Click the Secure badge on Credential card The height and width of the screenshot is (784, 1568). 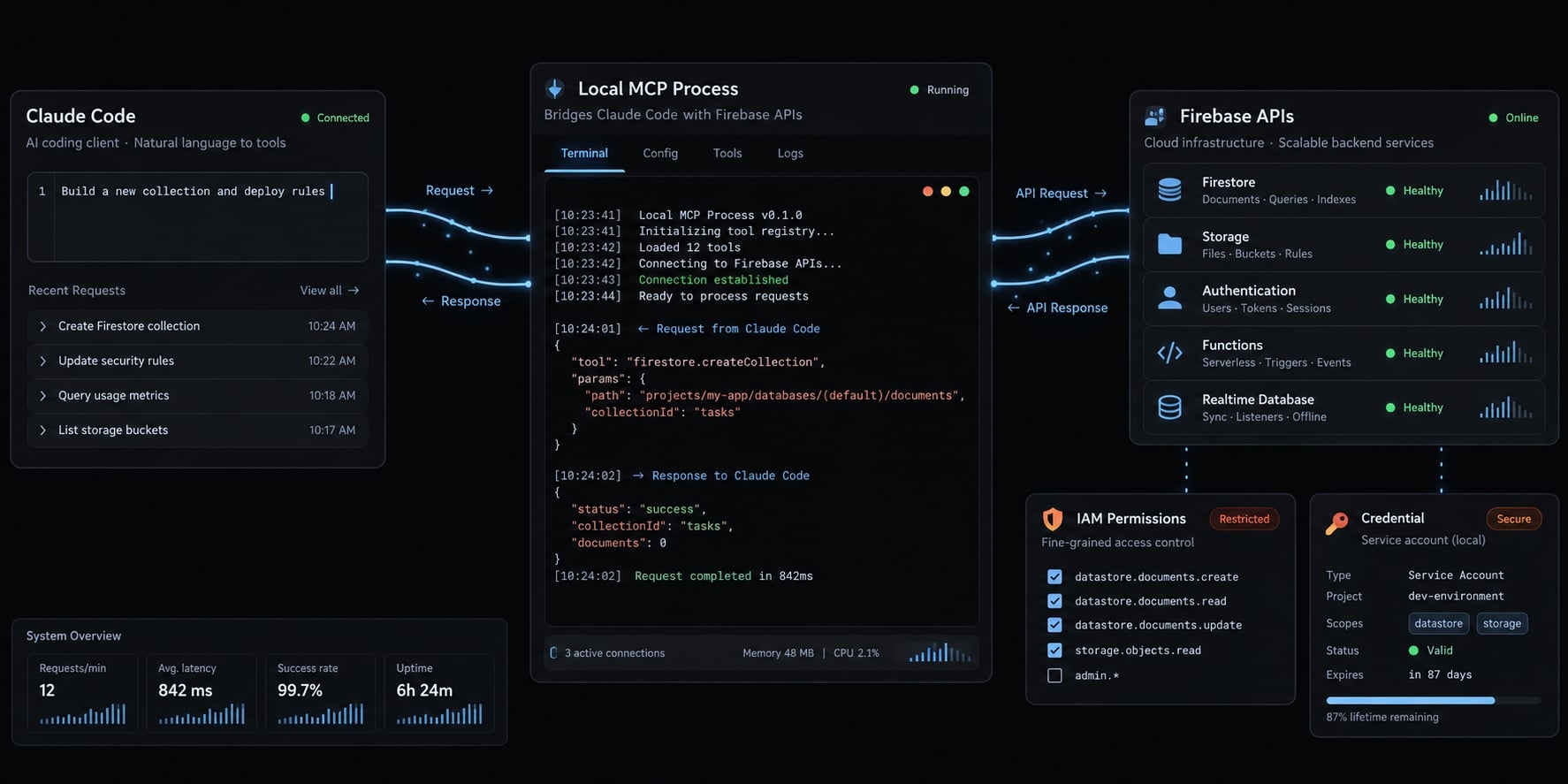pos(1513,519)
